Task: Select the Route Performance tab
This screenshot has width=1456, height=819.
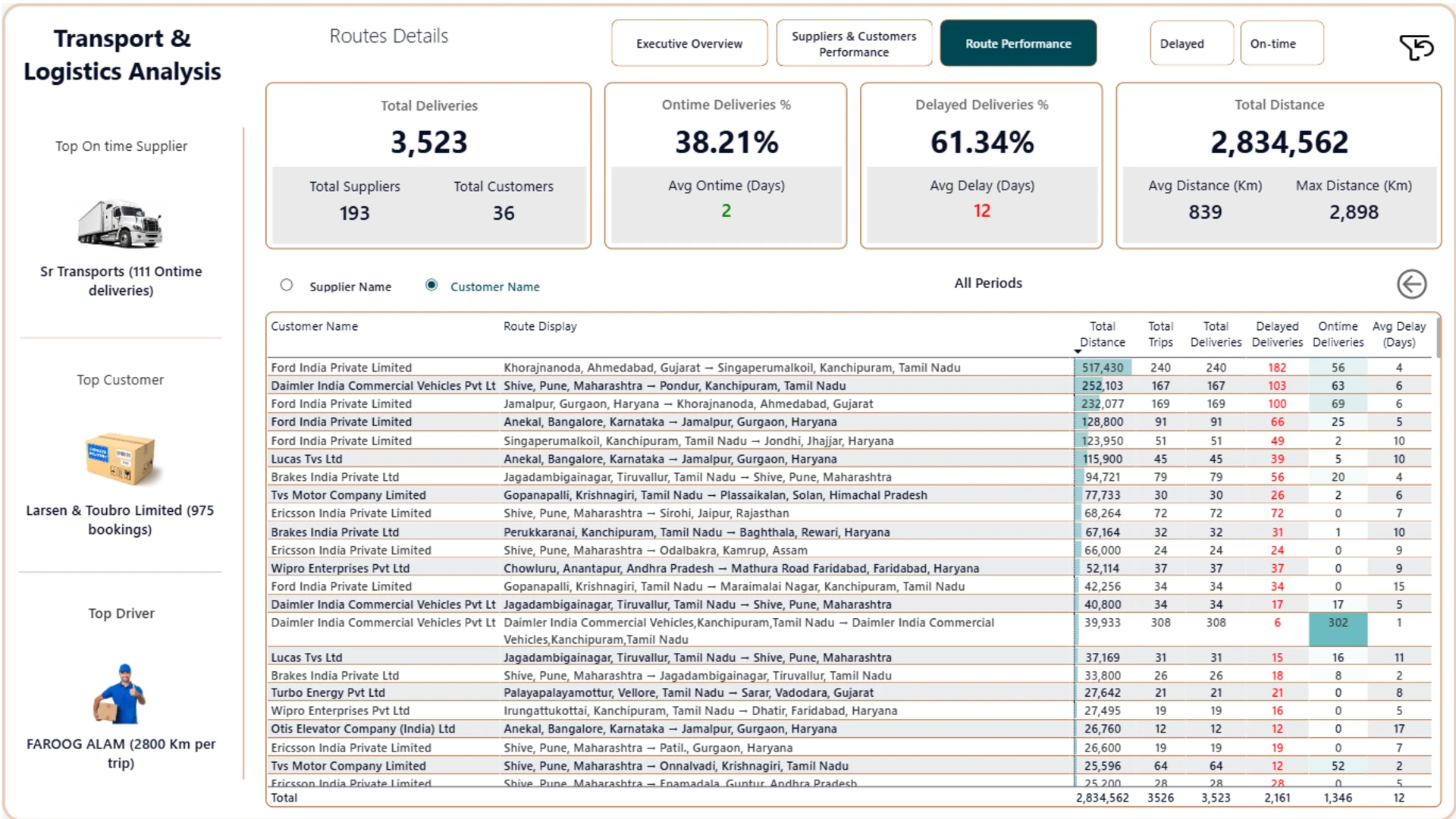Action: click(x=1018, y=44)
